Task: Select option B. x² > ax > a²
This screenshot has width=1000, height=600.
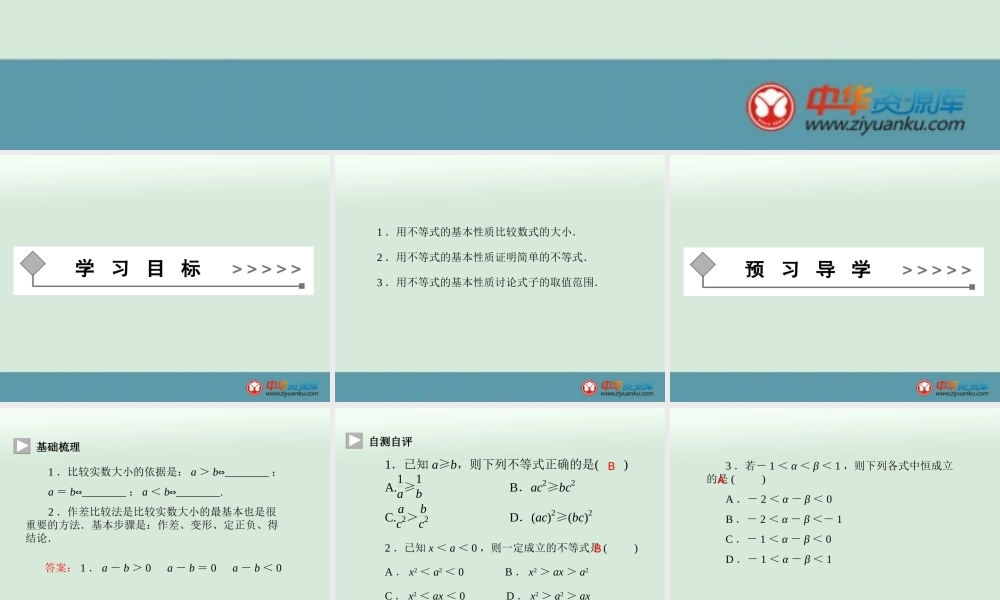Action: click(547, 572)
